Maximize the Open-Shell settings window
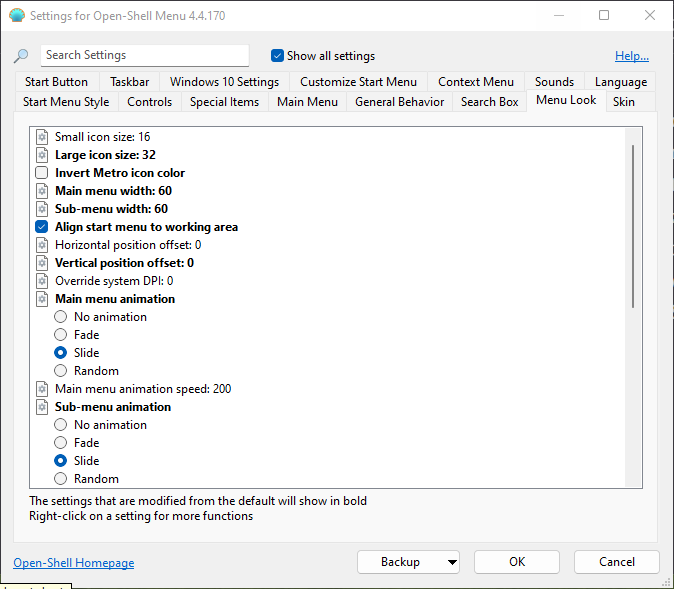This screenshot has height=589, width=674. tap(604, 15)
